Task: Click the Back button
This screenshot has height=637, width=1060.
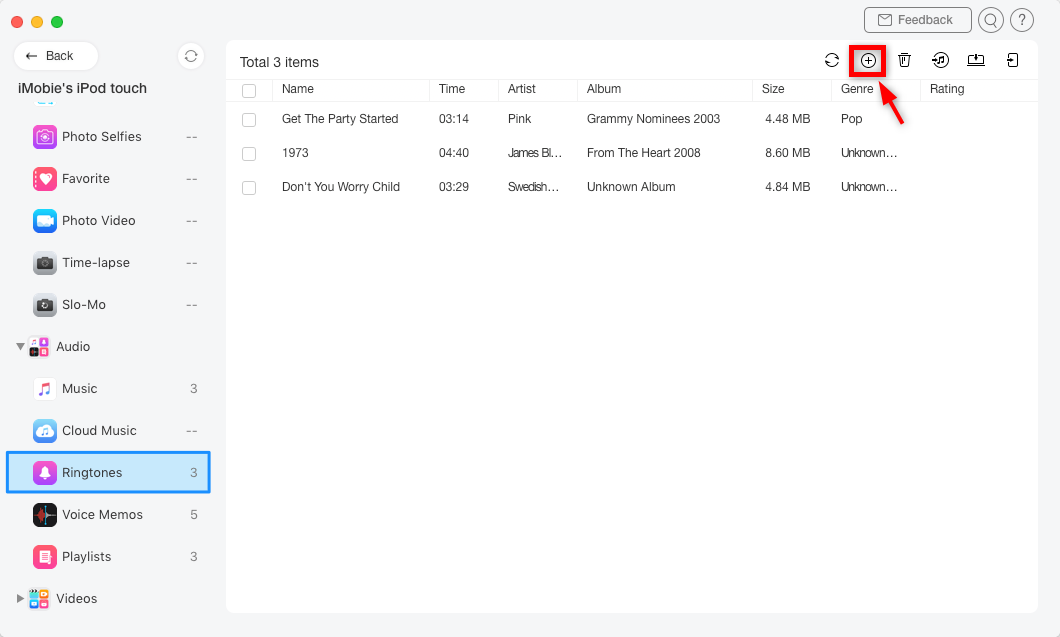Action: point(55,56)
